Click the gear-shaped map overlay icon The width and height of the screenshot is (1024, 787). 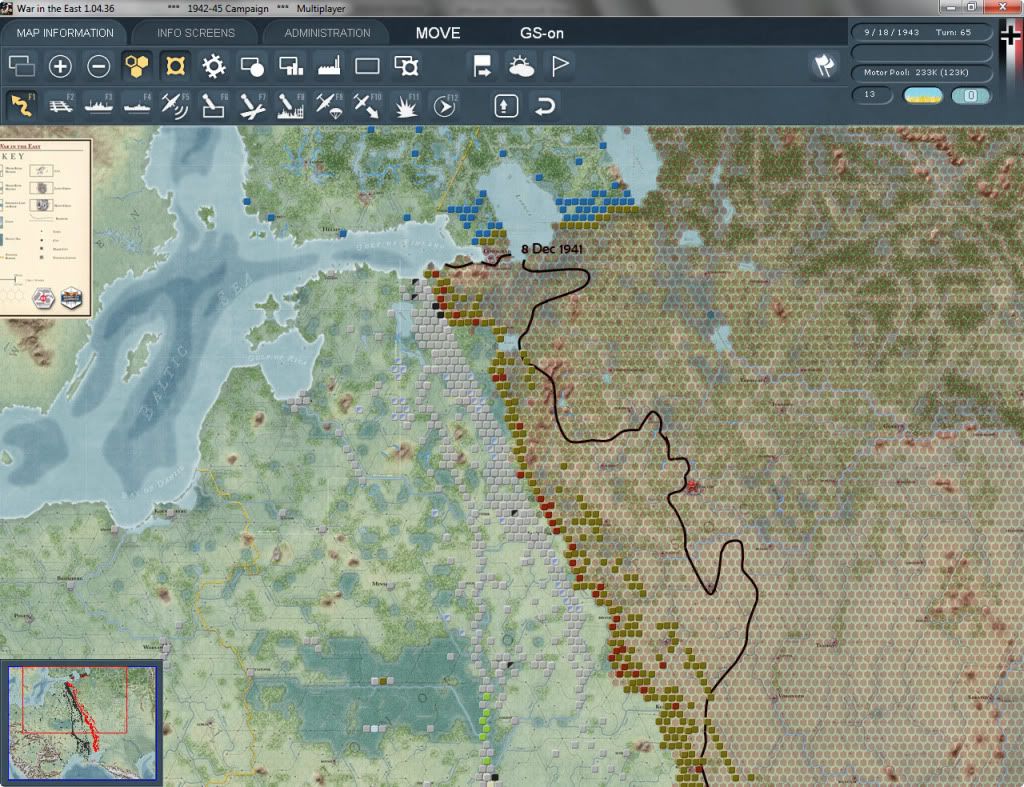(214, 66)
